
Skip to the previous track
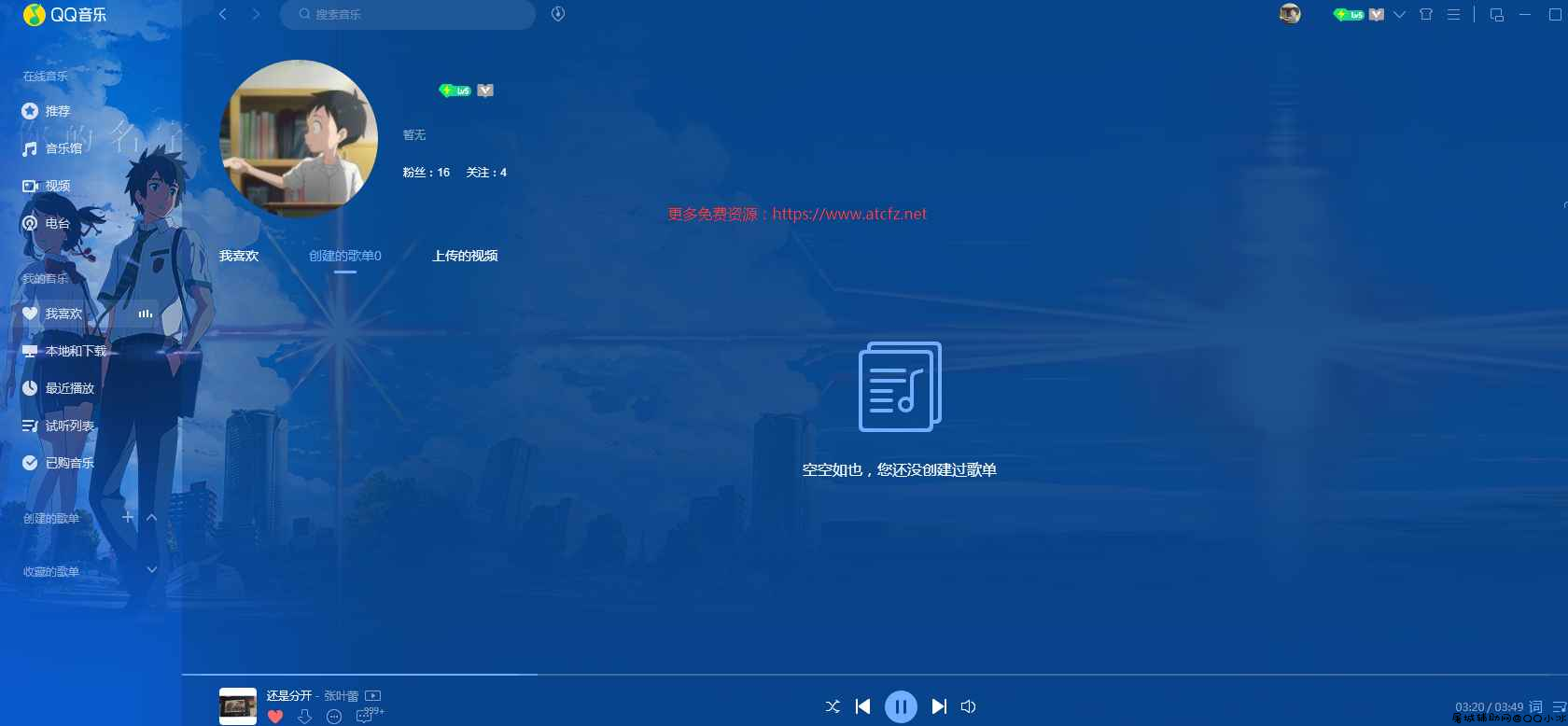coord(863,706)
